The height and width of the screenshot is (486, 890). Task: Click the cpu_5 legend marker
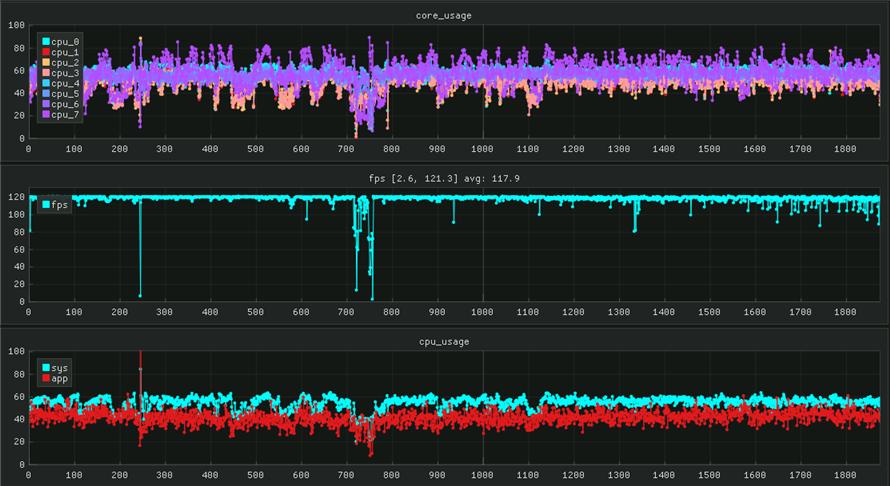45,94
